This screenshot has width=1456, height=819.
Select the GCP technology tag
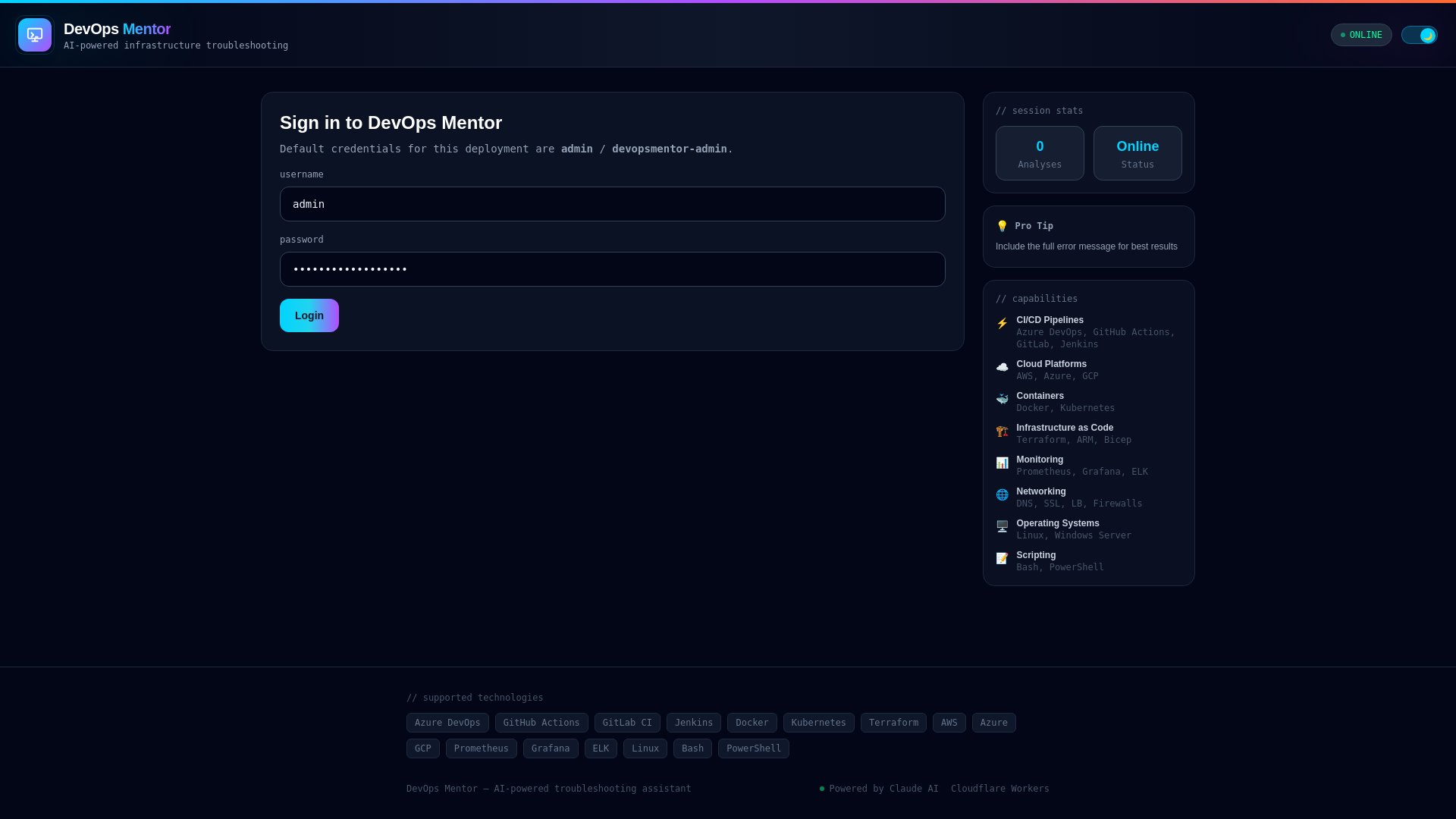pos(423,748)
